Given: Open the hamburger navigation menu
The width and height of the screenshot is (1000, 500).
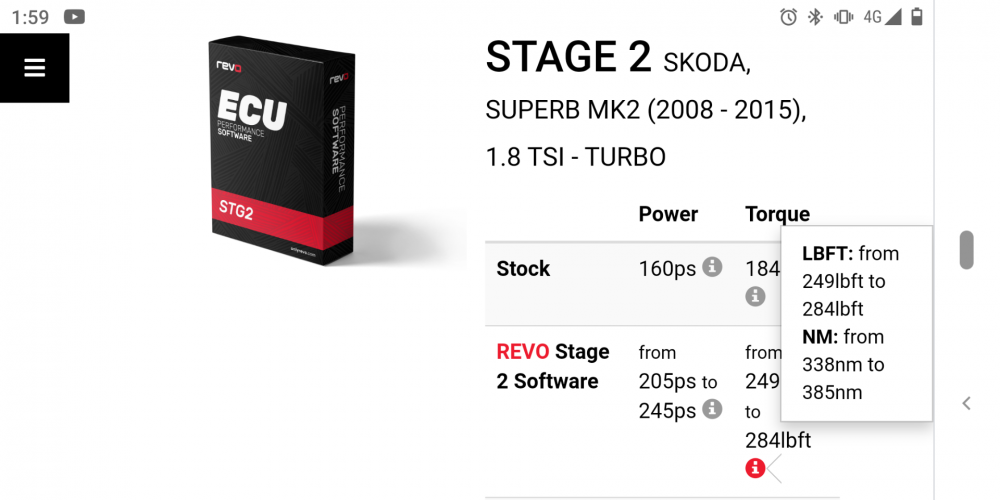Looking at the screenshot, I should [x=34, y=68].
